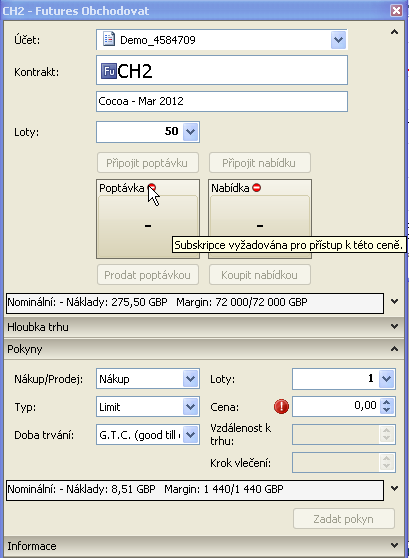Click the Poptávka bid price tile

[x=148, y=219]
